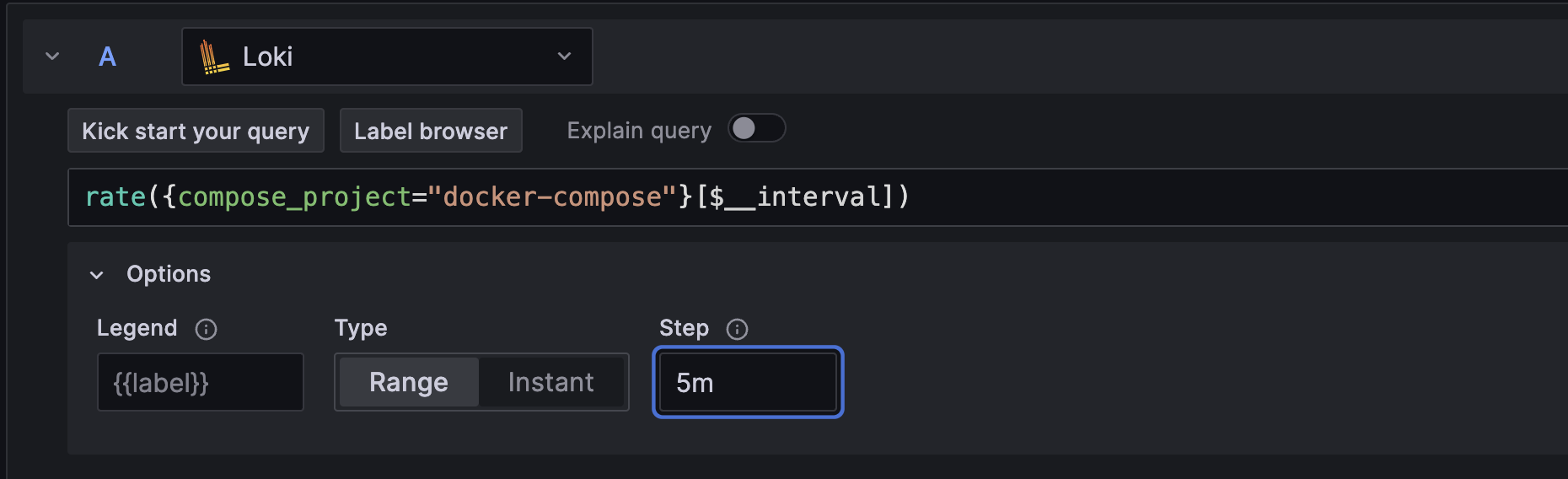Image resolution: width=1568 pixels, height=479 pixels.
Task: Enable the Explain query switch
Action: click(x=756, y=129)
